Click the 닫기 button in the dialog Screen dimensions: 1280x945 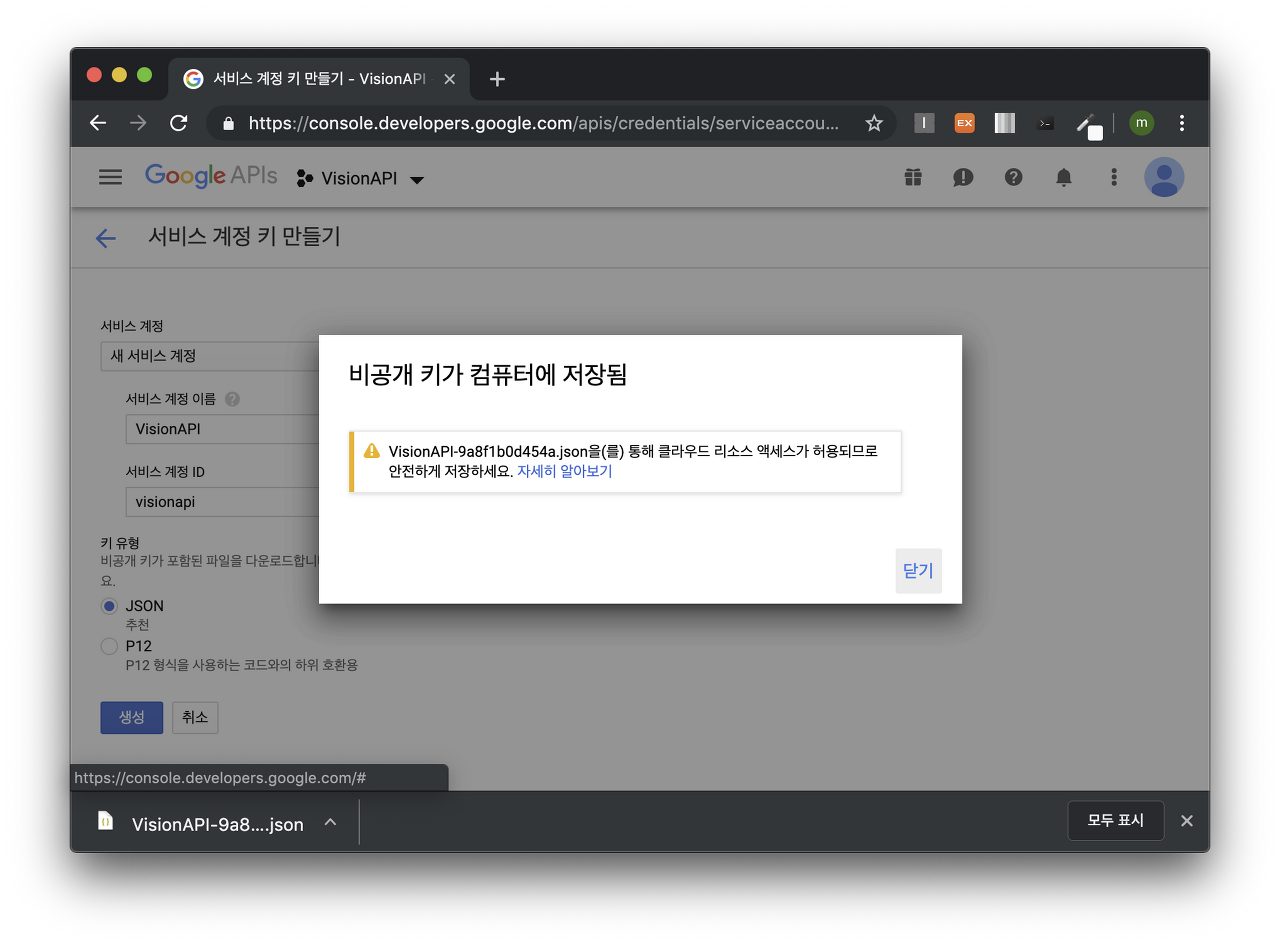click(x=918, y=571)
